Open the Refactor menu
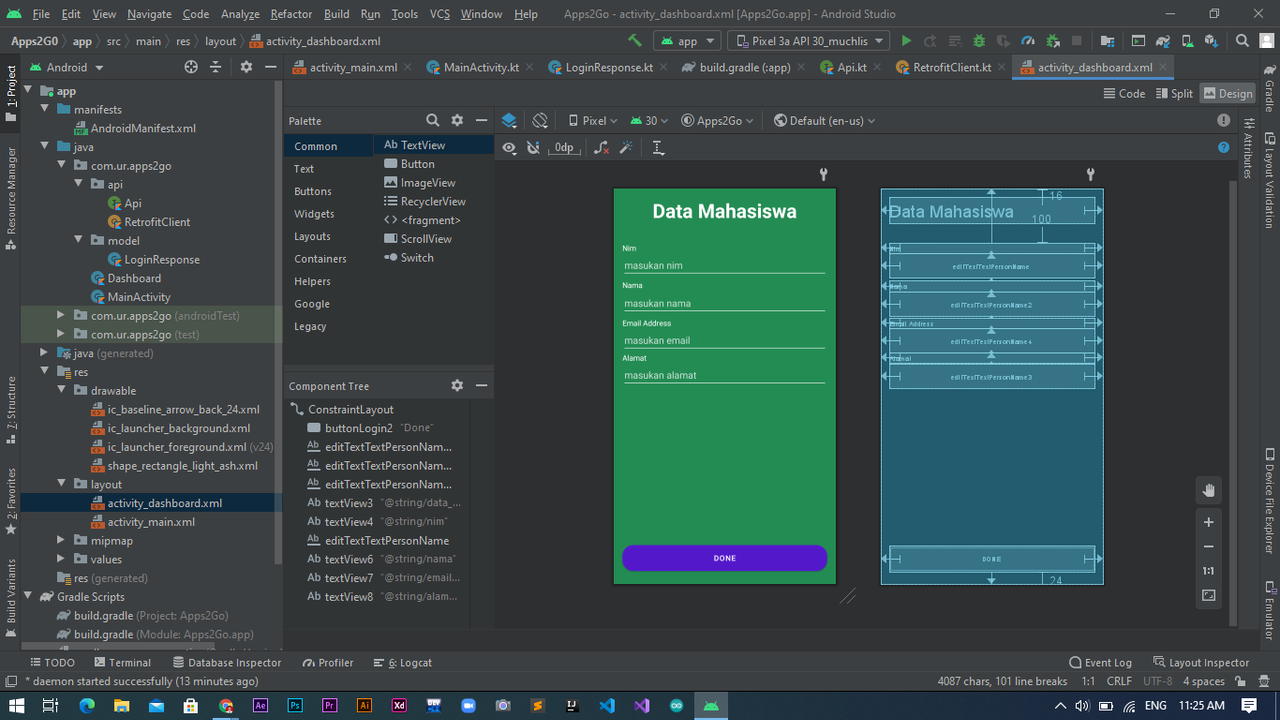 (x=291, y=14)
